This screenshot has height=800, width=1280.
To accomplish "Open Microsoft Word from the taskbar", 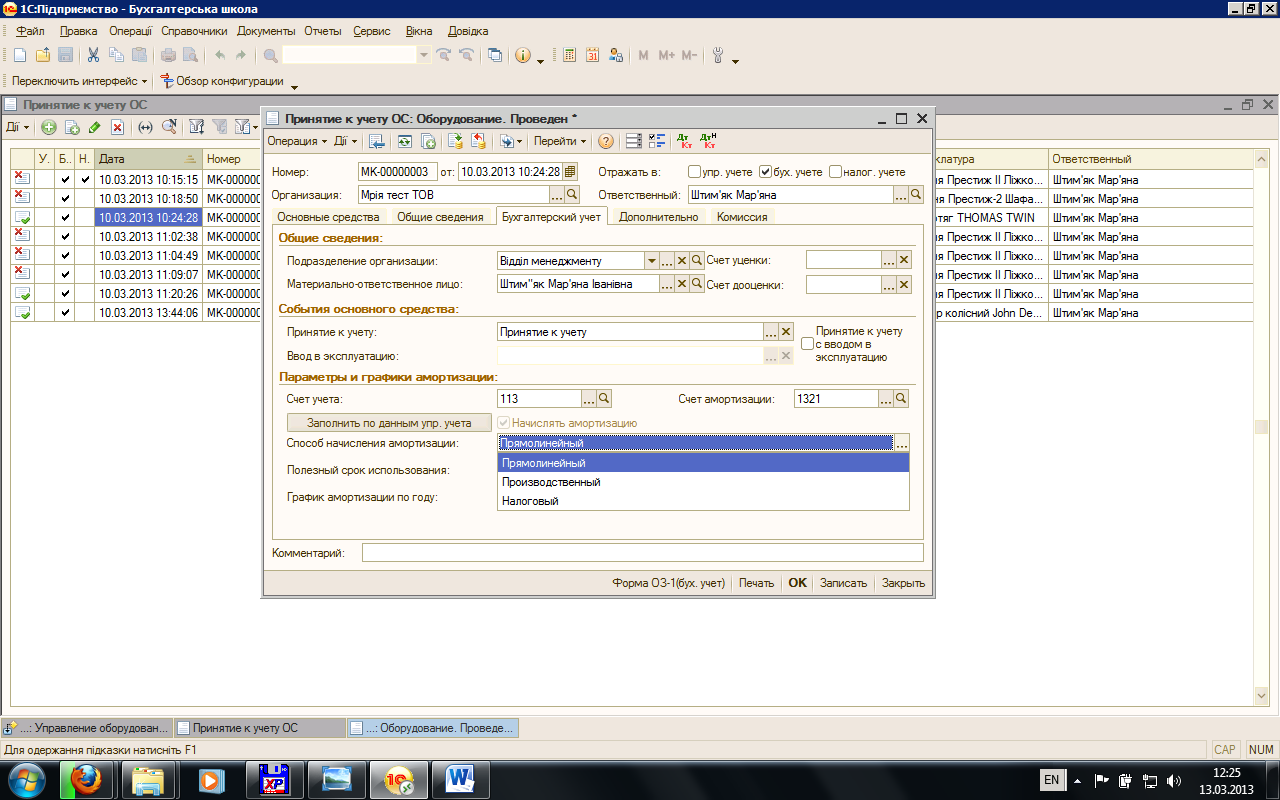I will point(460,778).
